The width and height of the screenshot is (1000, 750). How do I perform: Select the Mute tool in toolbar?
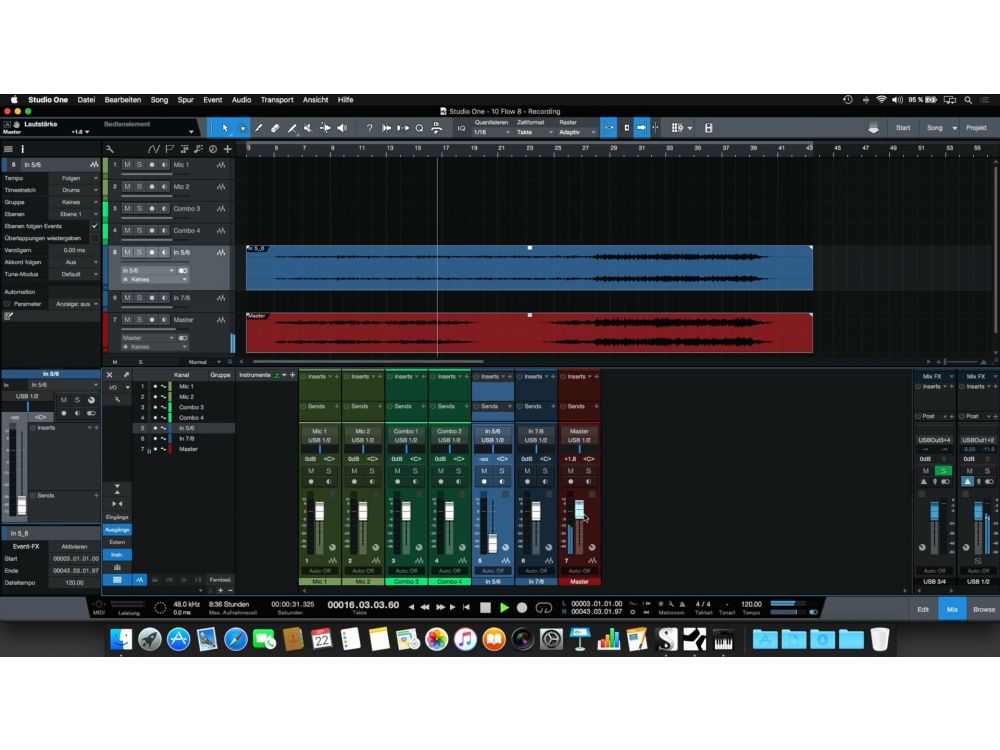(x=308, y=128)
